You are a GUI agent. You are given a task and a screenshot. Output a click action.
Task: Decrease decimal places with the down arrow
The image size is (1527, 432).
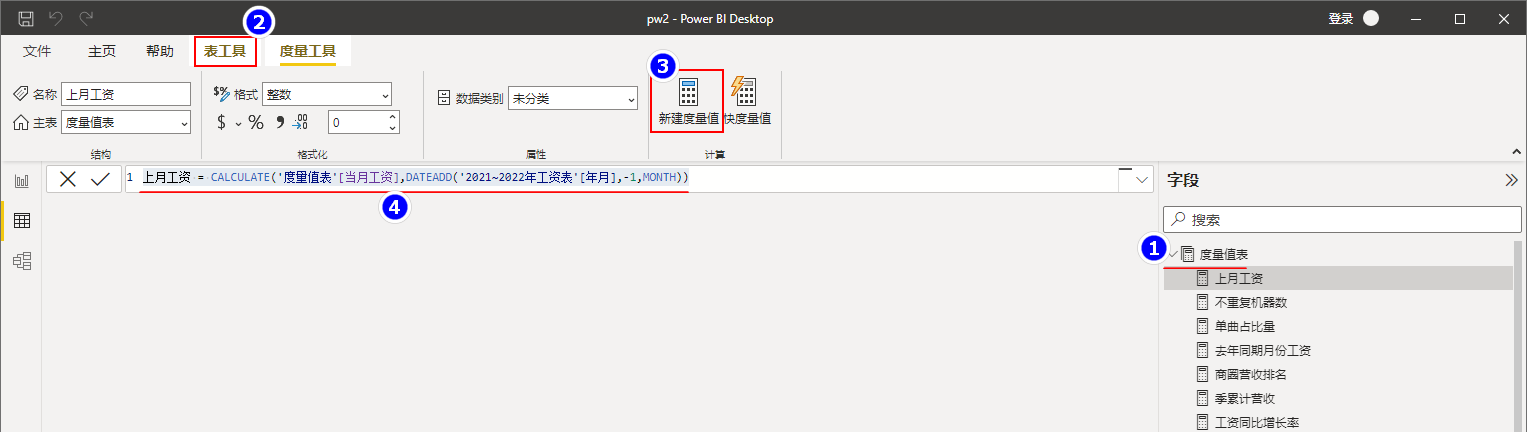[392, 128]
